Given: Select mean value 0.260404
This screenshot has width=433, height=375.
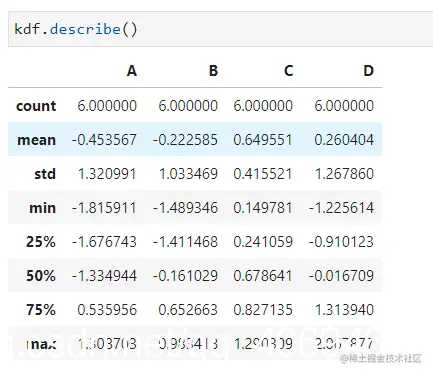Looking at the screenshot, I should click(344, 140).
